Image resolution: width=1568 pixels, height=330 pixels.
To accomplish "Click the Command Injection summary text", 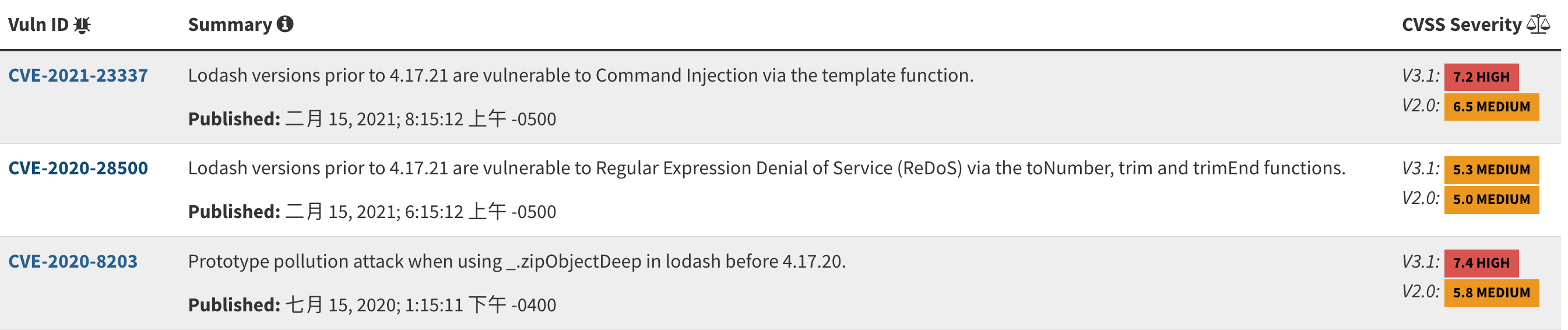I will pos(580,75).
